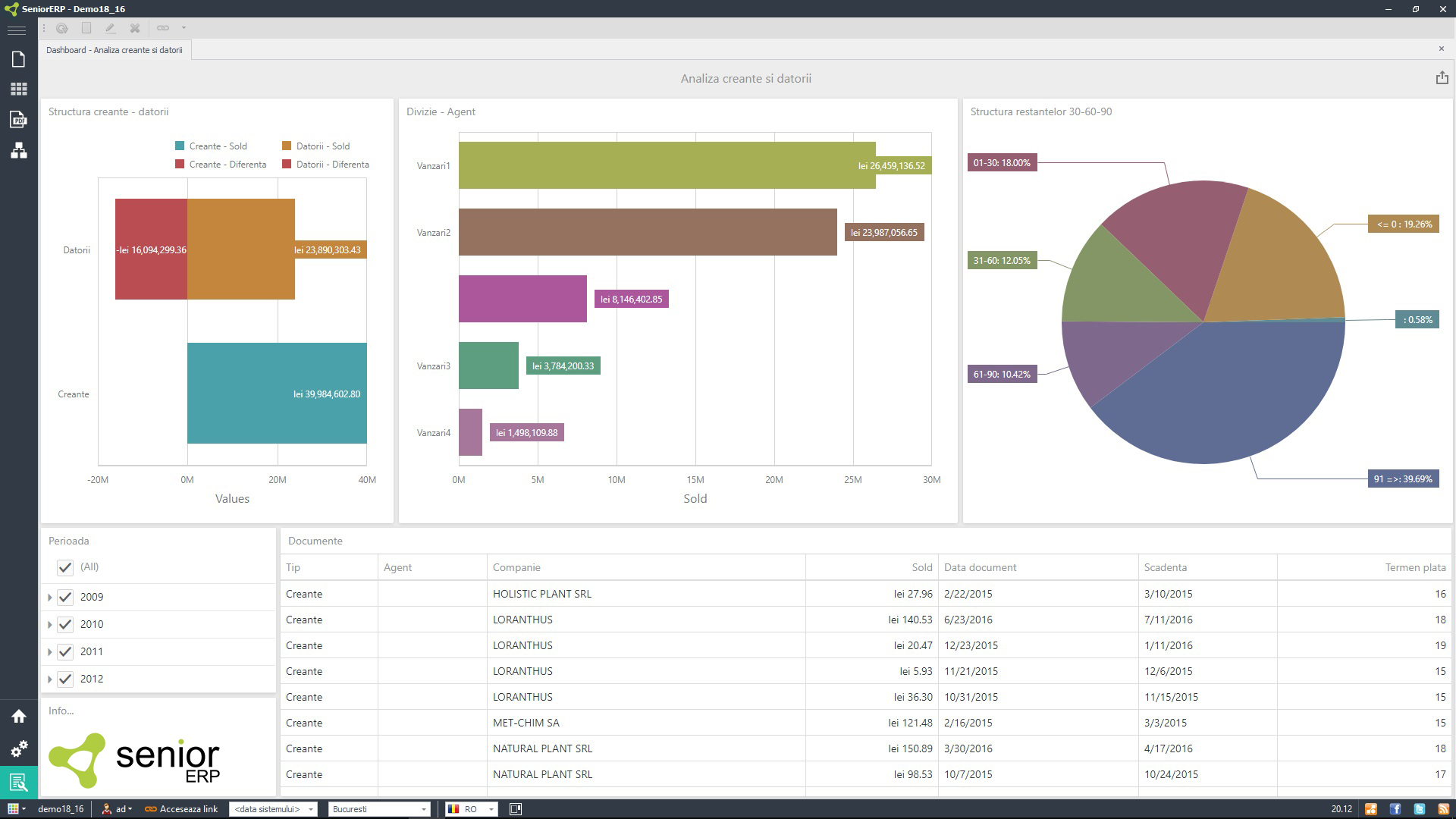
Task: Sort by the Companie column header
Action: click(646, 567)
